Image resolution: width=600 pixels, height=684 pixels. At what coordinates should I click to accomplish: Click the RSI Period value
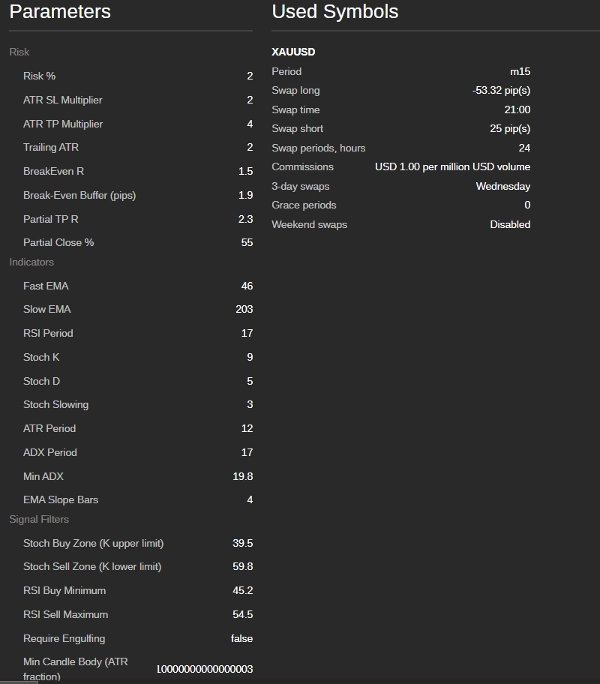pos(247,333)
